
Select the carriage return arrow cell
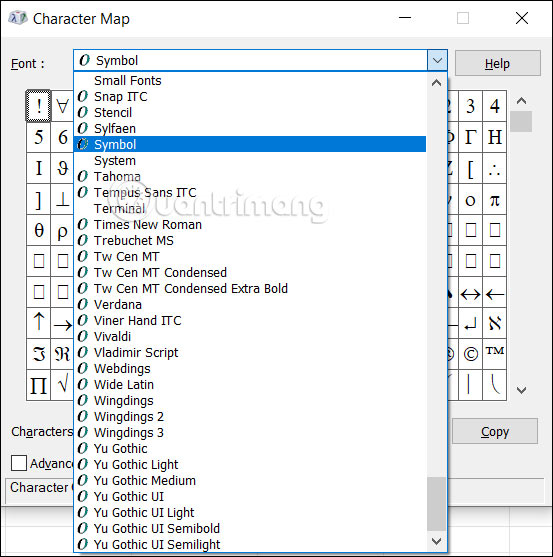click(x=470, y=323)
